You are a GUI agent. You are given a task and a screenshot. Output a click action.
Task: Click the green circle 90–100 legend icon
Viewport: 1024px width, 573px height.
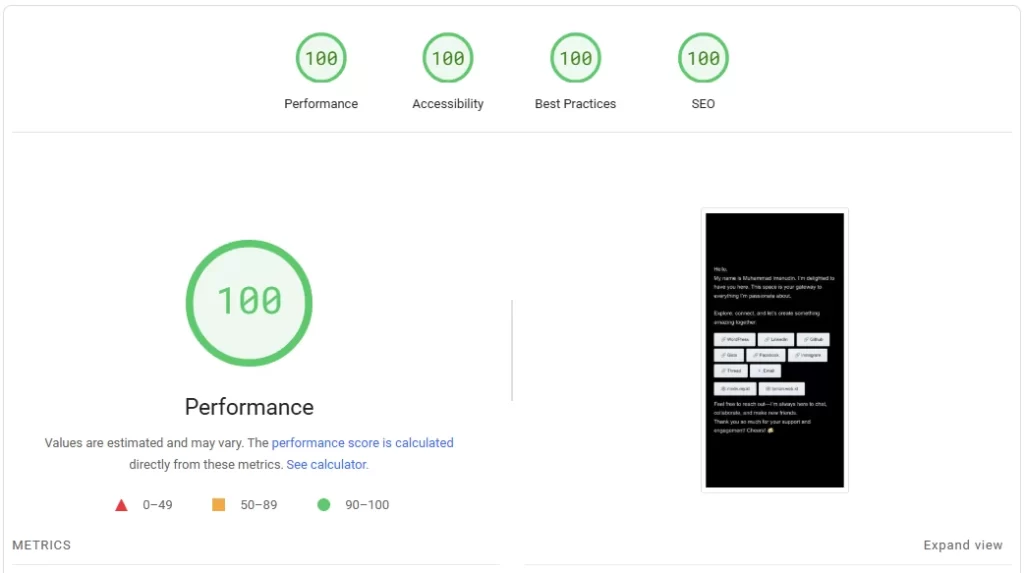pos(323,505)
